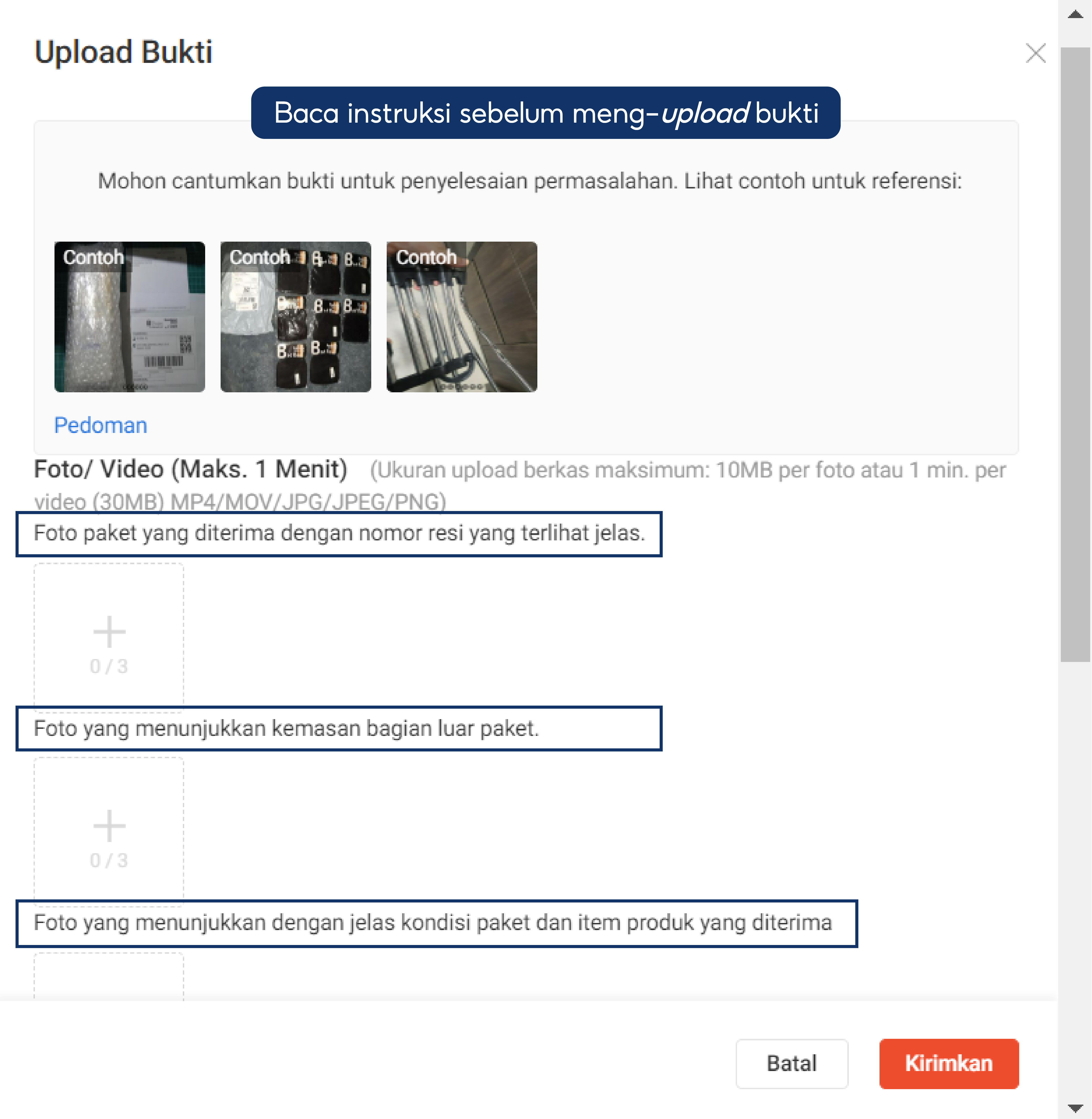Close the Upload Bukti dialog
Screen dimensions: 1092x1119
[x=1035, y=53]
